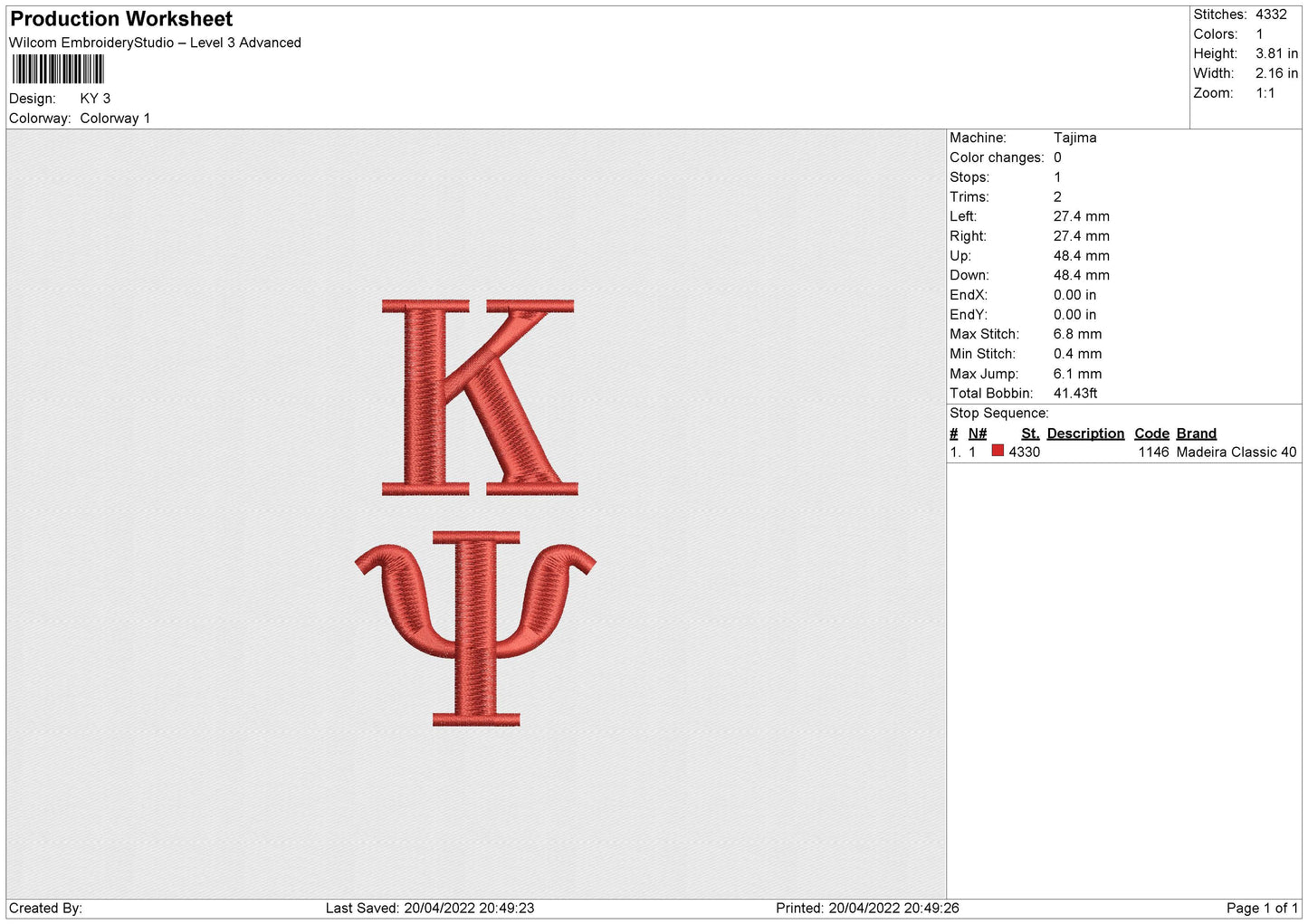Viewport: 1308px width, 924px height.
Task: Click the thread stitch count '4330'
Action: click(x=1024, y=452)
